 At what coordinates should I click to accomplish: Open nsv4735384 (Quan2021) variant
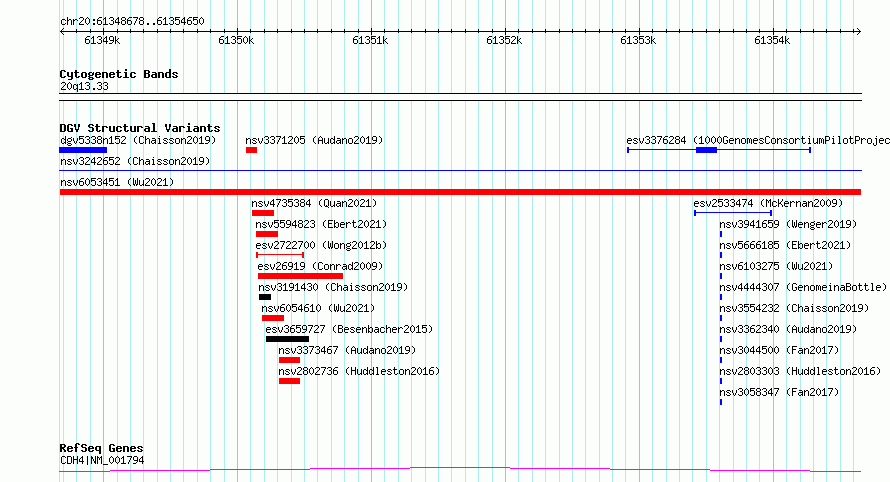[x=314, y=203]
